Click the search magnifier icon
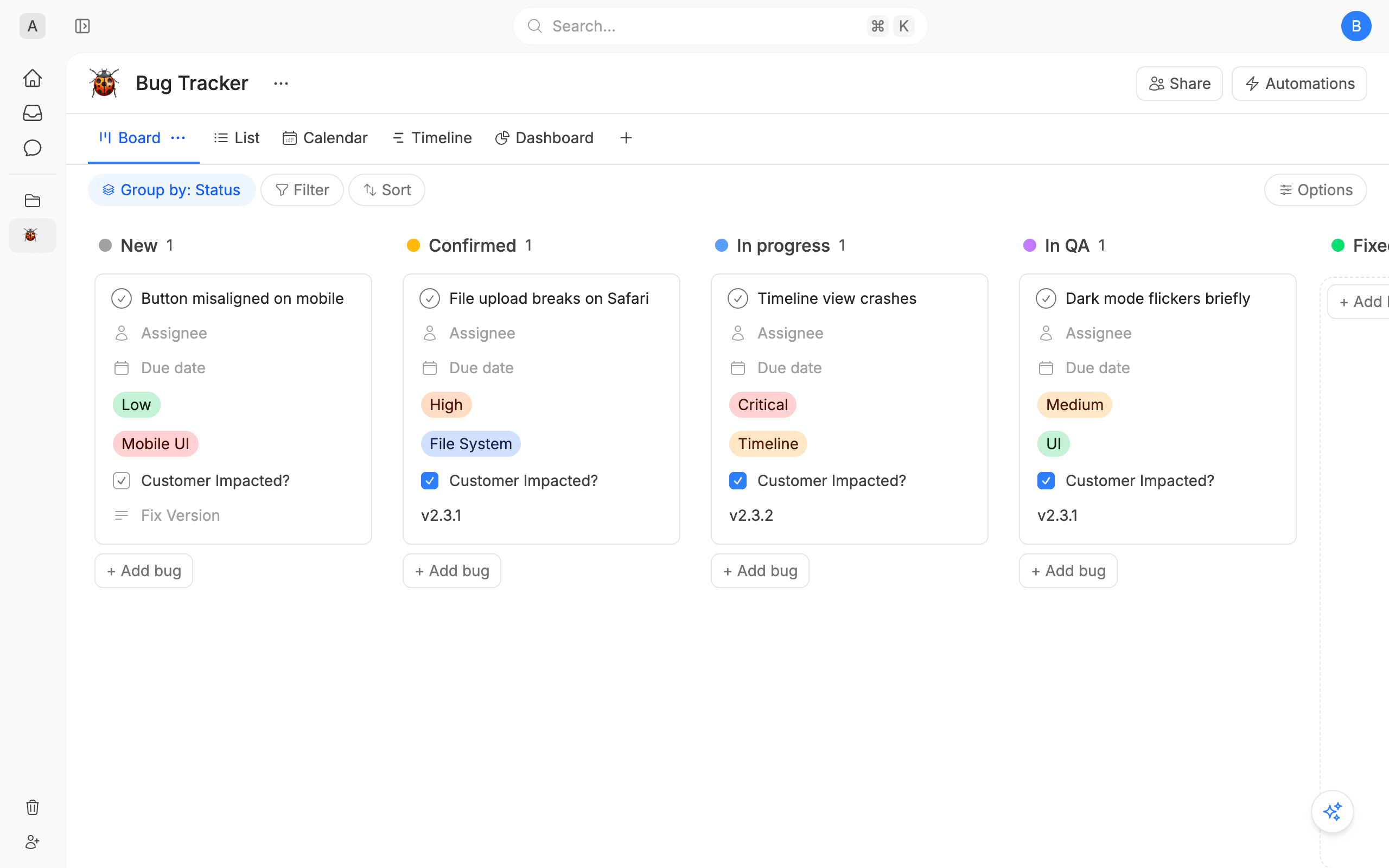The width and height of the screenshot is (1389, 868). (x=535, y=26)
